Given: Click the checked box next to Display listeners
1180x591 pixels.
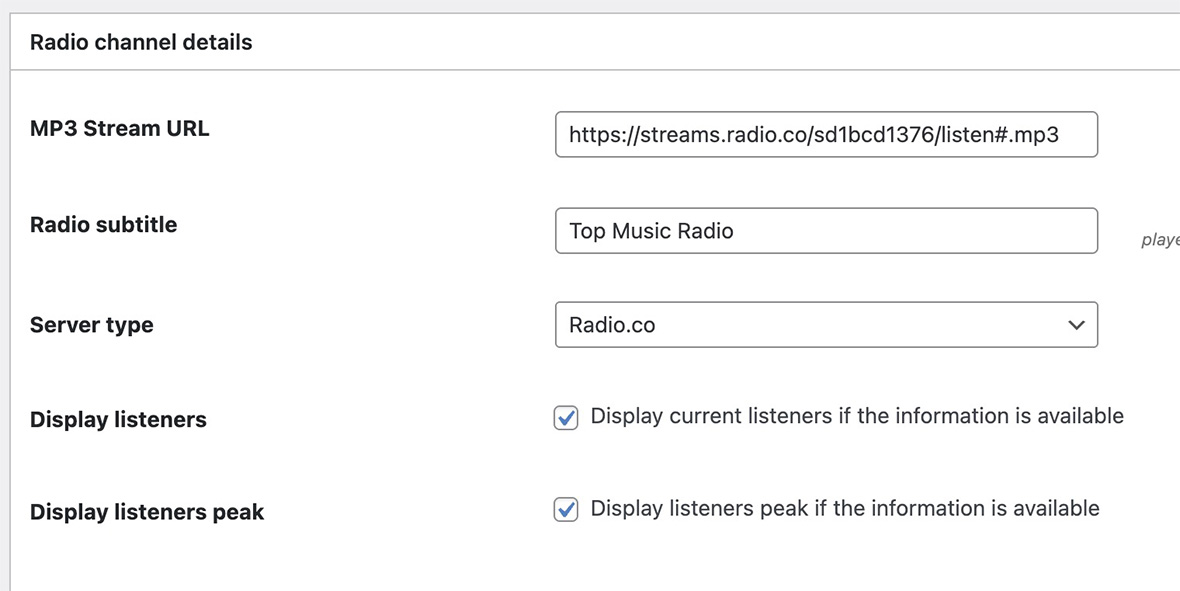Looking at the screenshot, I should [565, 417].
